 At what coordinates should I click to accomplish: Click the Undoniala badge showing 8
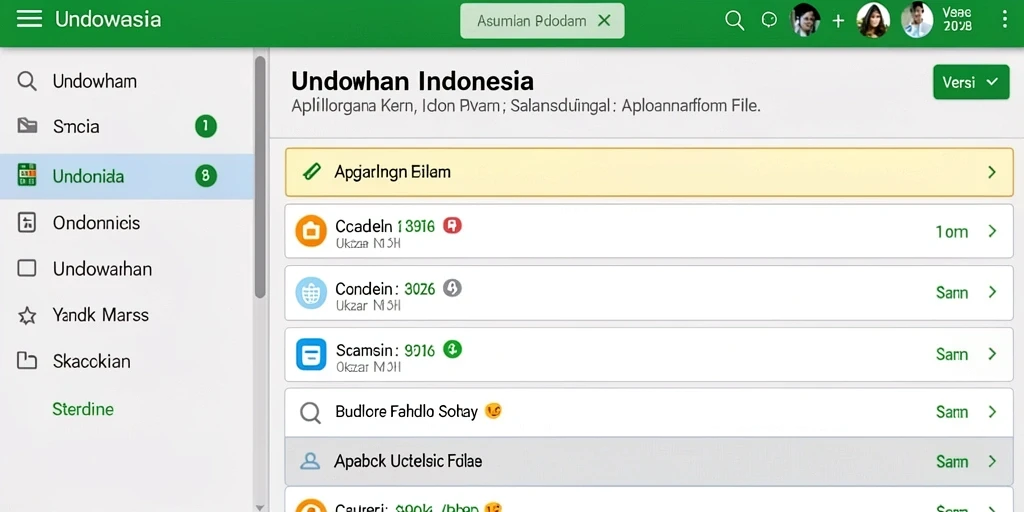point(206,176)
